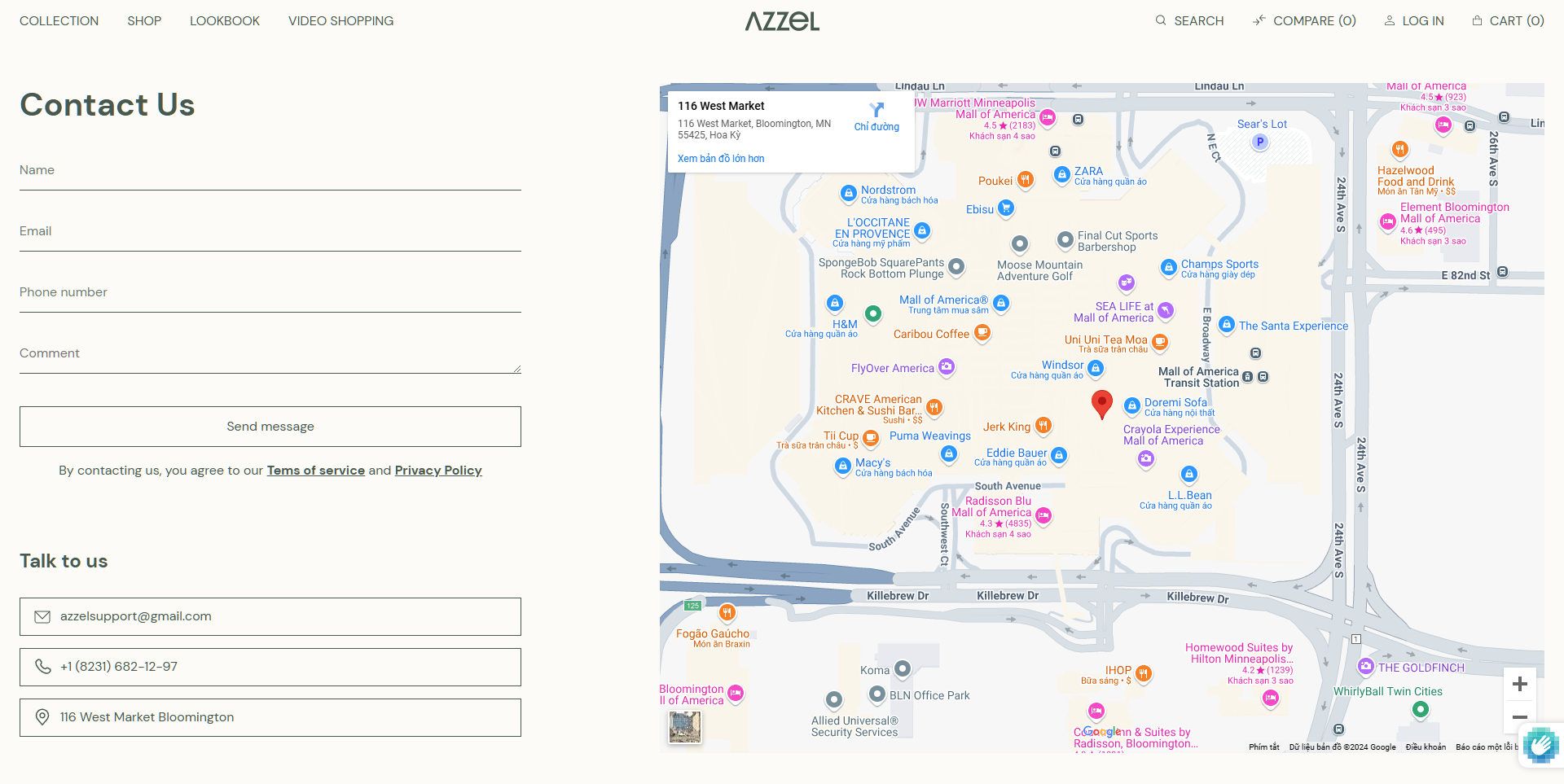Click the envelope icon next to support email
The image size is (1564, 784).
[x=42, y=617]
